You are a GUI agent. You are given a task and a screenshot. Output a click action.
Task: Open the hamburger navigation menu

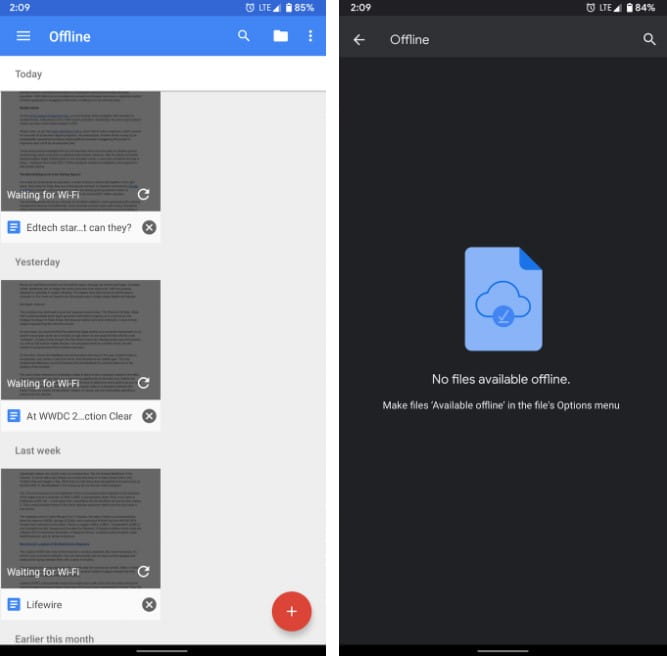23,36
